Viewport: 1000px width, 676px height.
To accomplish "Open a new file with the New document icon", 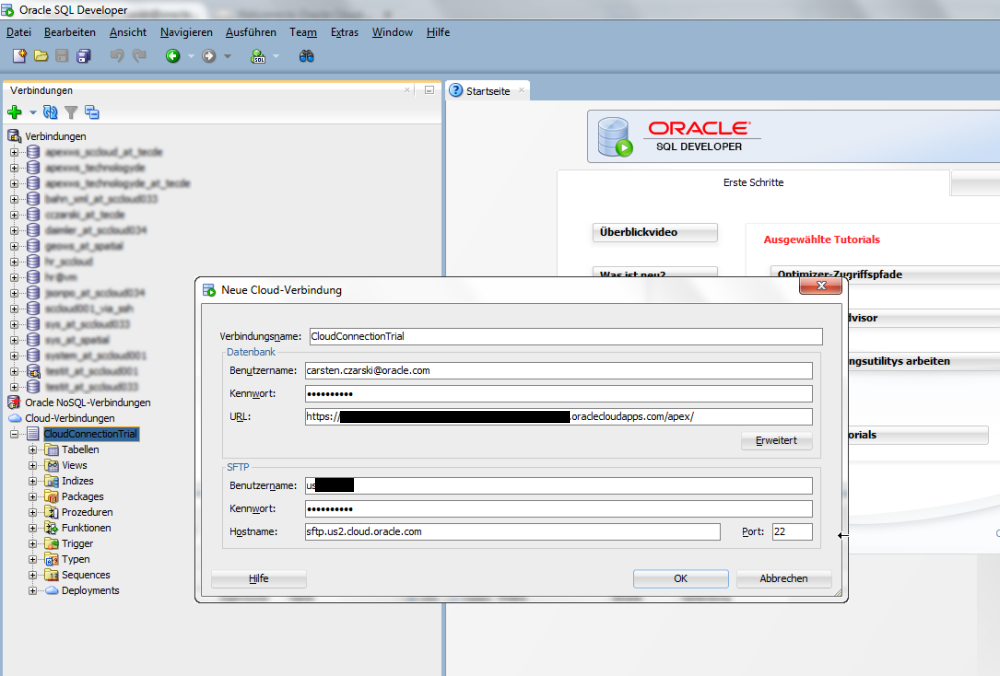I will (18, 56).
